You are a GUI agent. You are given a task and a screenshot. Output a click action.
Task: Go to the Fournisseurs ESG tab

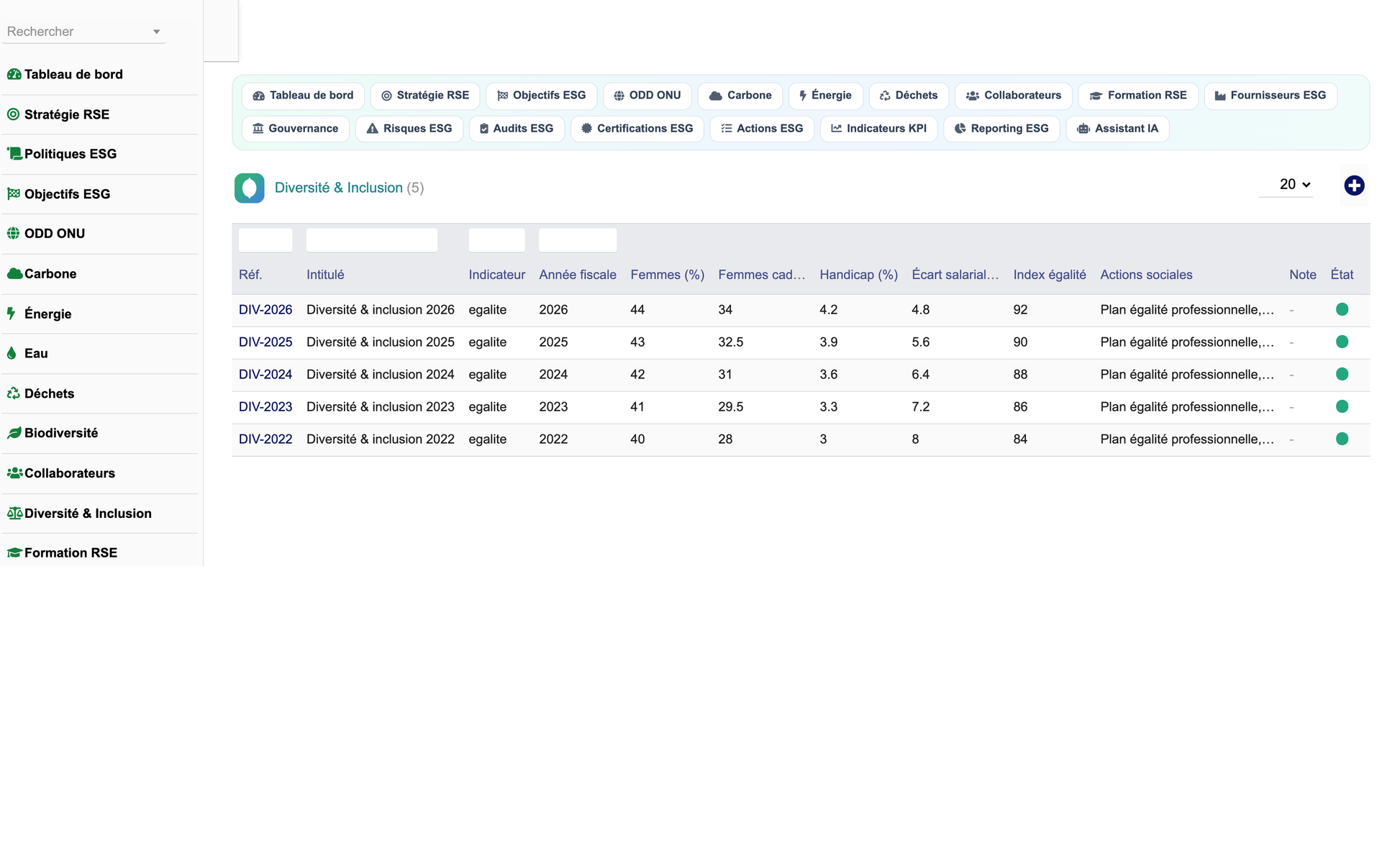click(1270, 96)
